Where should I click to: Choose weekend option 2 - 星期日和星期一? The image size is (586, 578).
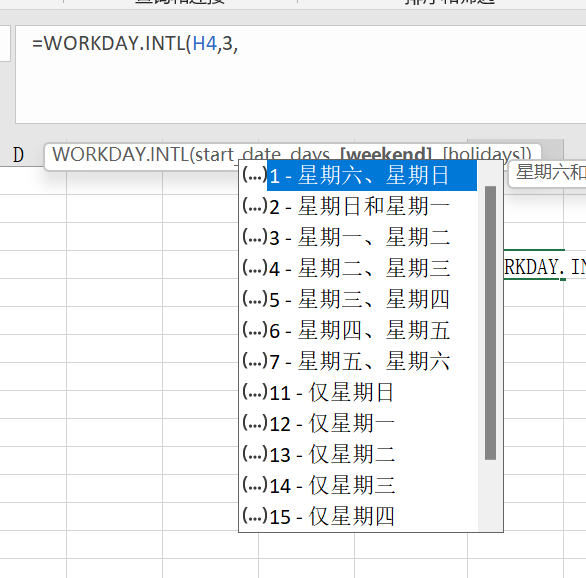[359, 206]
